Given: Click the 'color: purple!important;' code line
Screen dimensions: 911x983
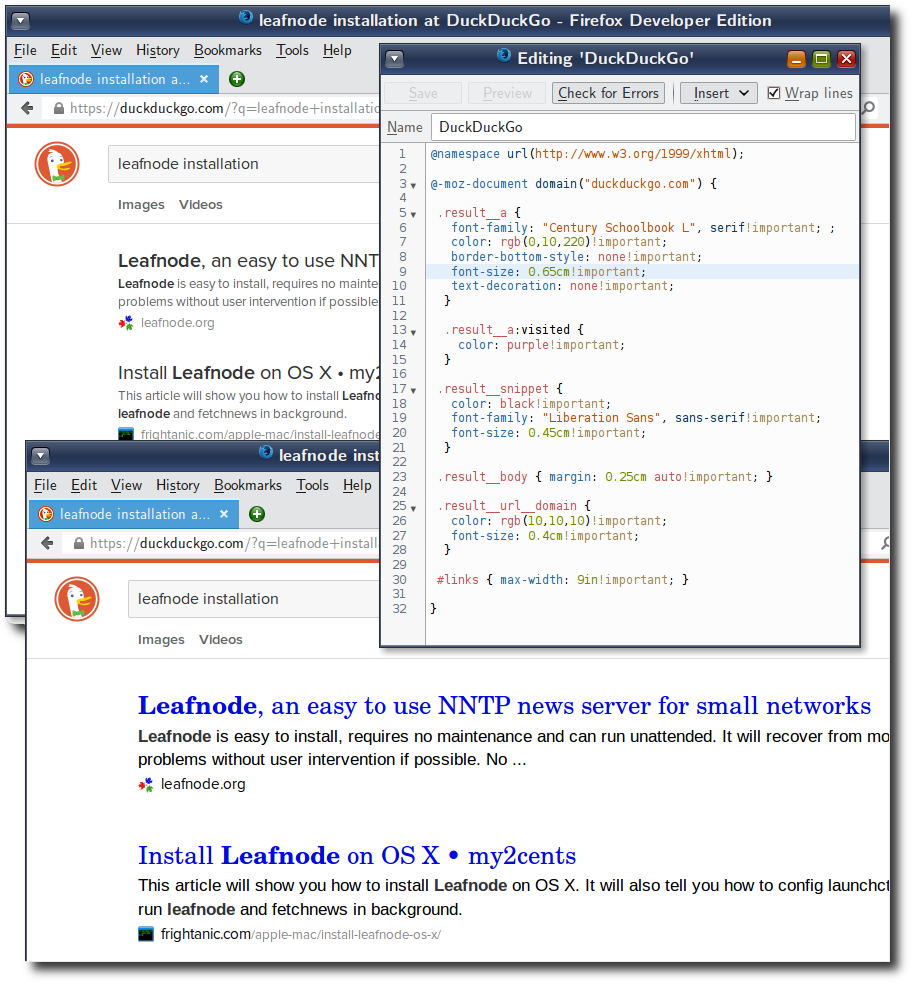Looking at the screenshot, I should click(541, 345).
